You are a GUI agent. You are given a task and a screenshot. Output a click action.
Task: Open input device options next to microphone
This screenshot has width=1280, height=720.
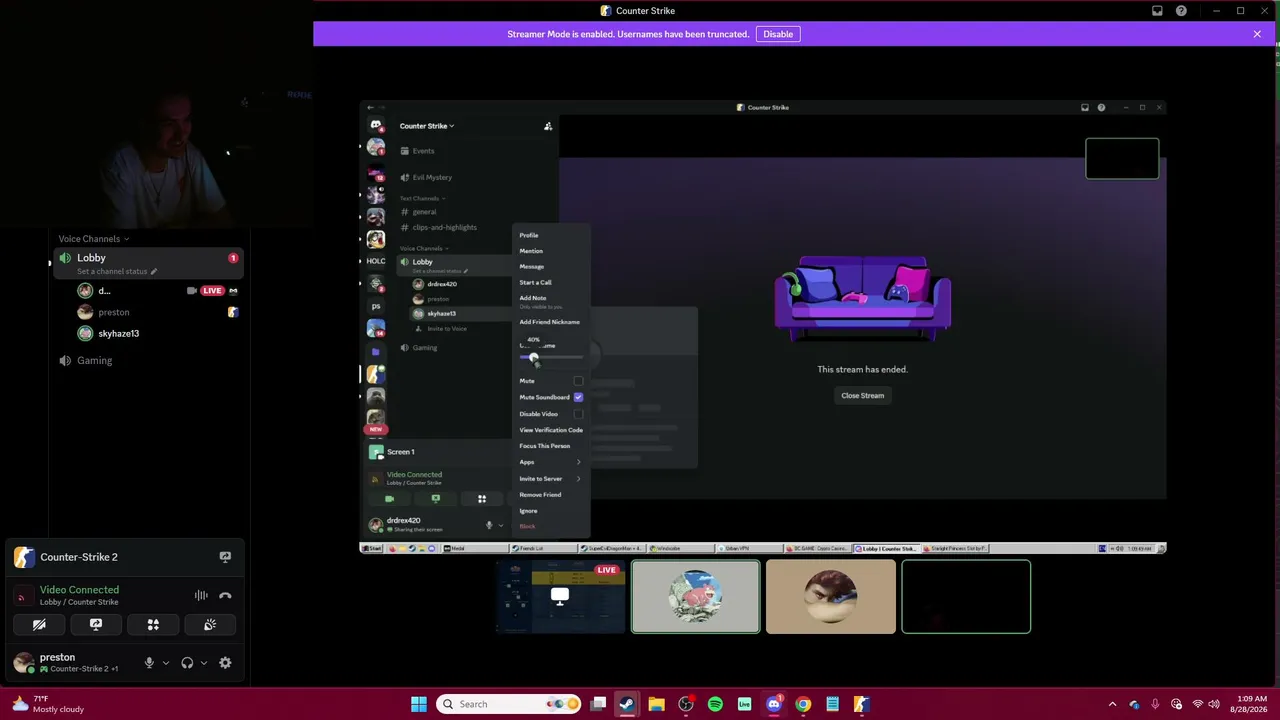165,663
